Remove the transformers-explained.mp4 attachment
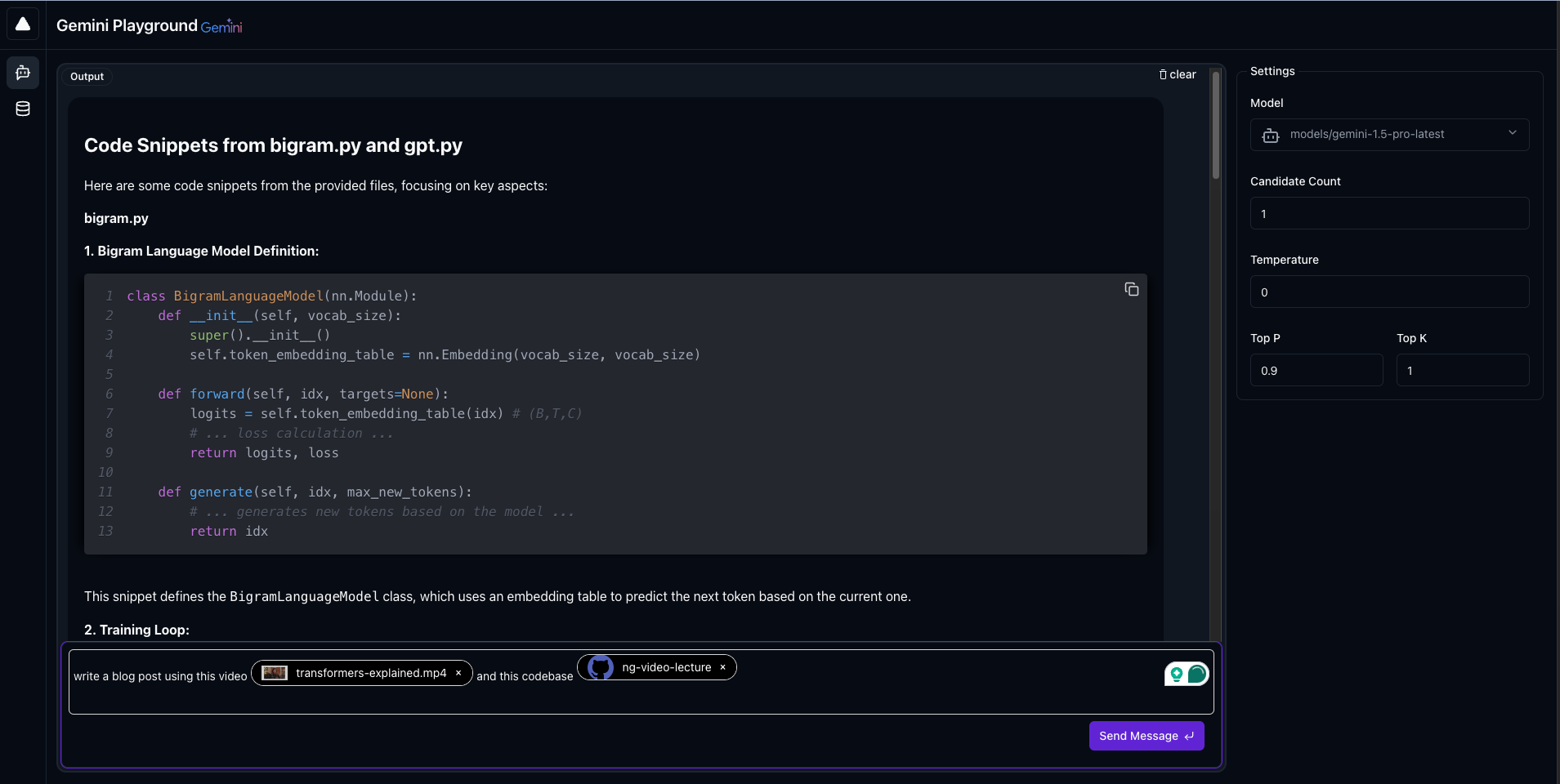 tap(458, 673)
